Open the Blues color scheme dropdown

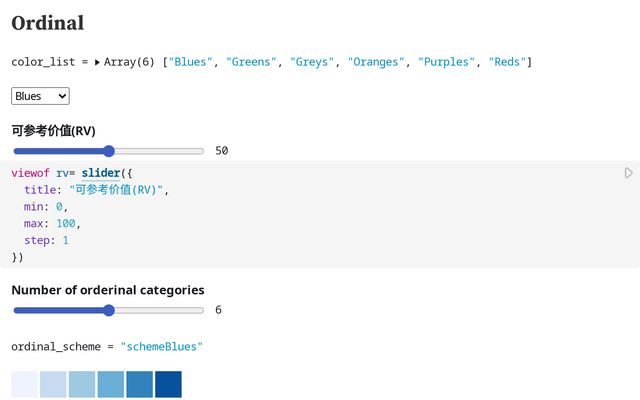40,96
